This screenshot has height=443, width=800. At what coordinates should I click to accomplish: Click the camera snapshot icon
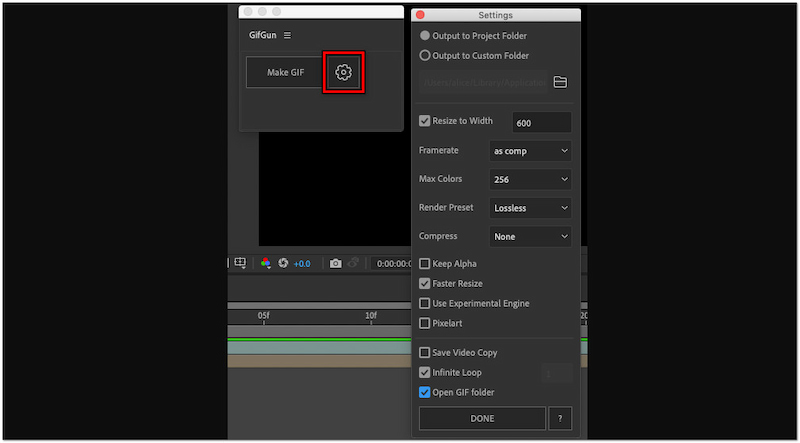pos(336,263)
